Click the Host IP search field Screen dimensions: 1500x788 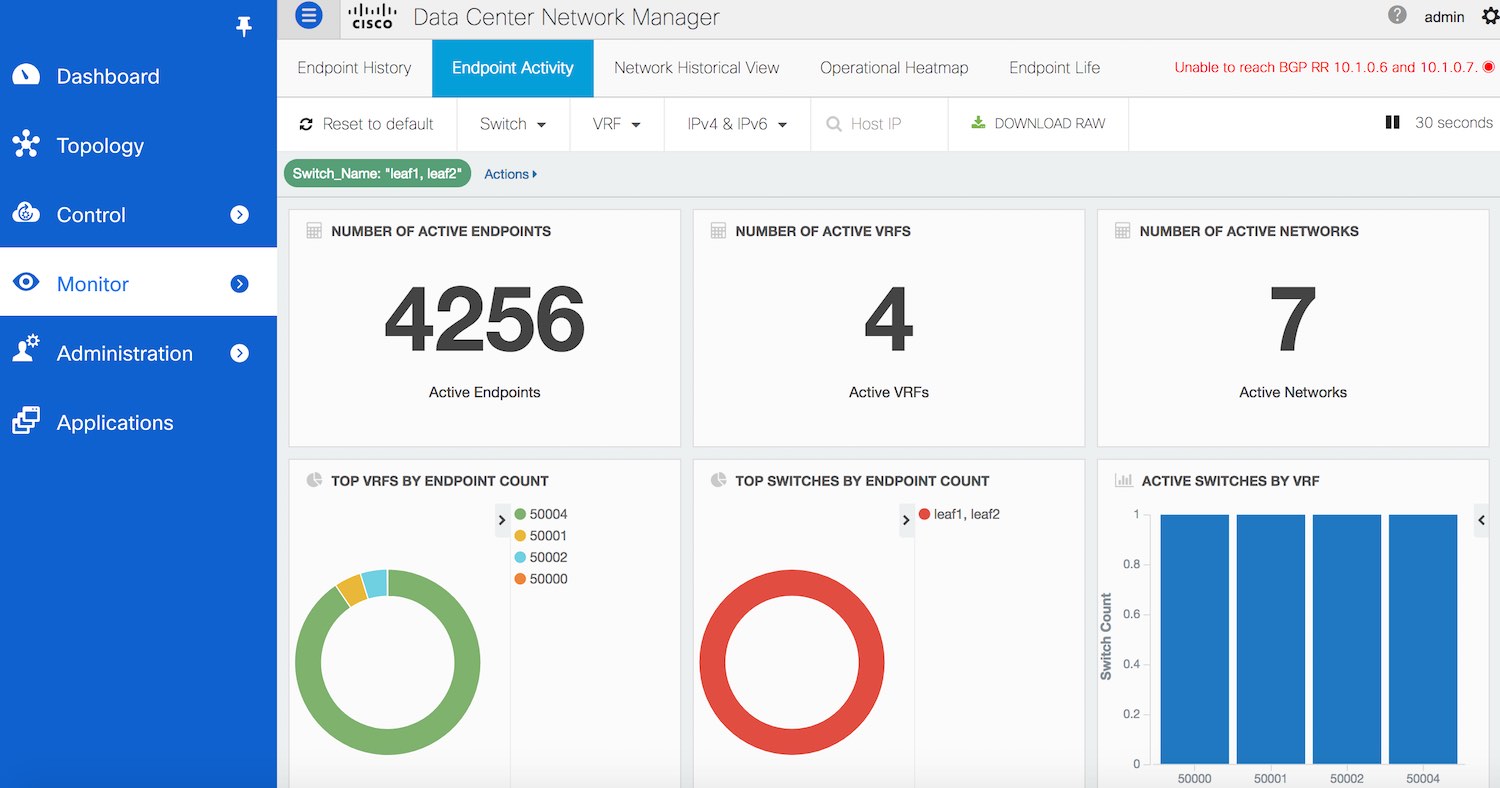(x=876, y=124)
